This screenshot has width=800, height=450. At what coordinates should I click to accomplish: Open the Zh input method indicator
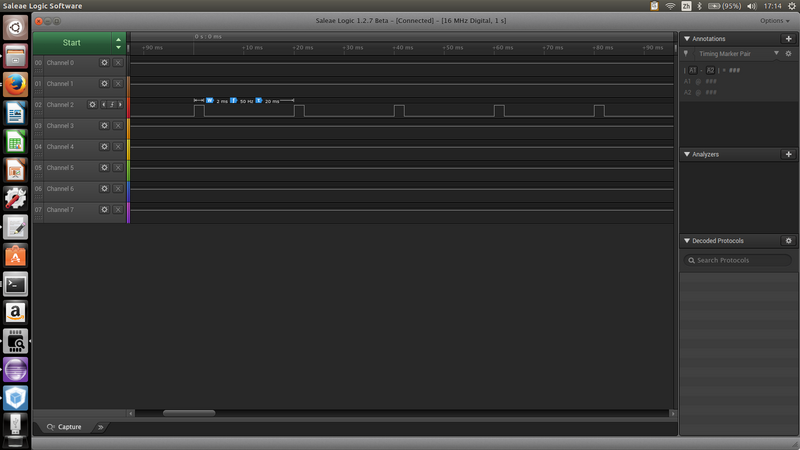[686, 6]
